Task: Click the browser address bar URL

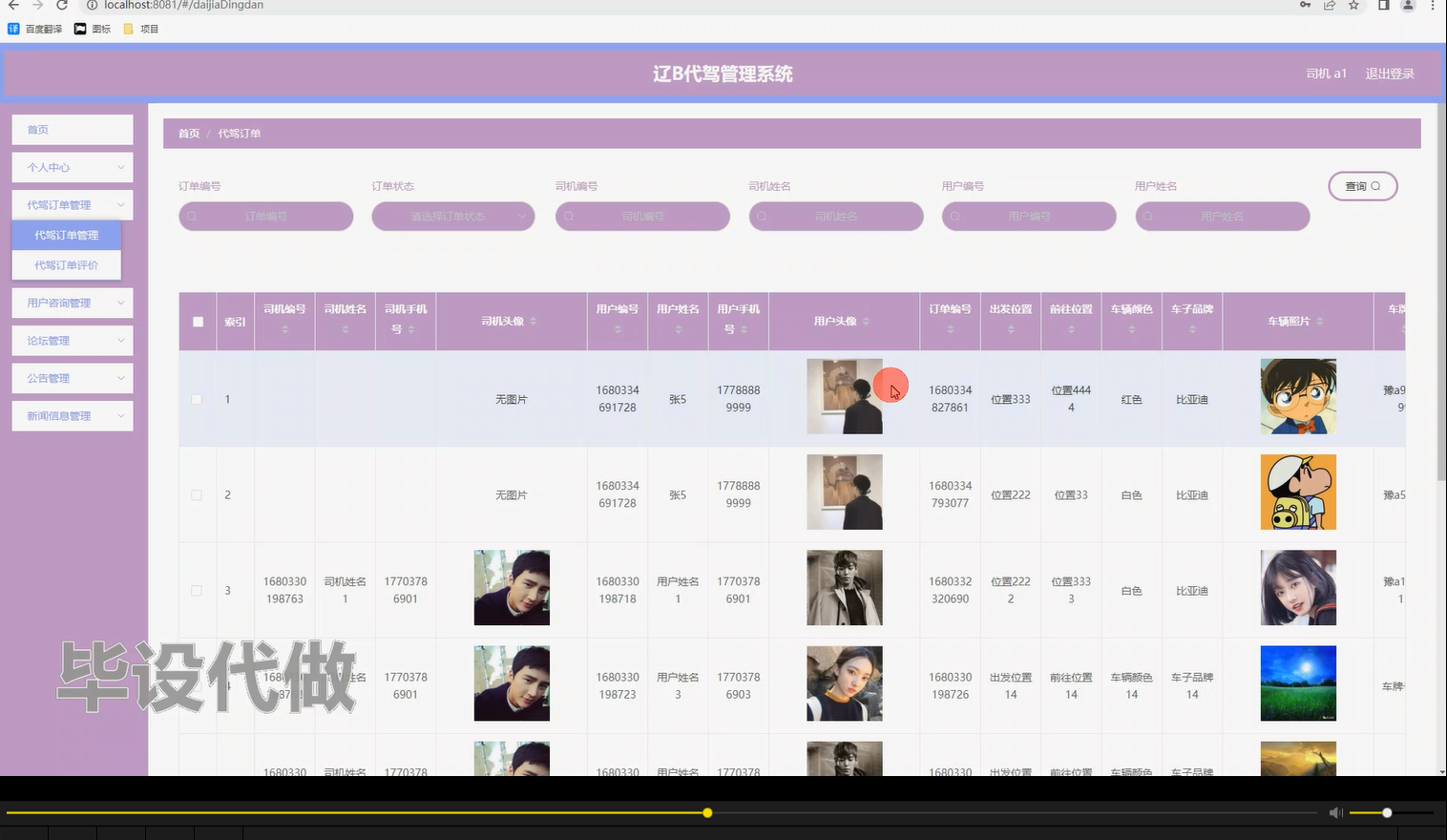Action: [183, 5]
